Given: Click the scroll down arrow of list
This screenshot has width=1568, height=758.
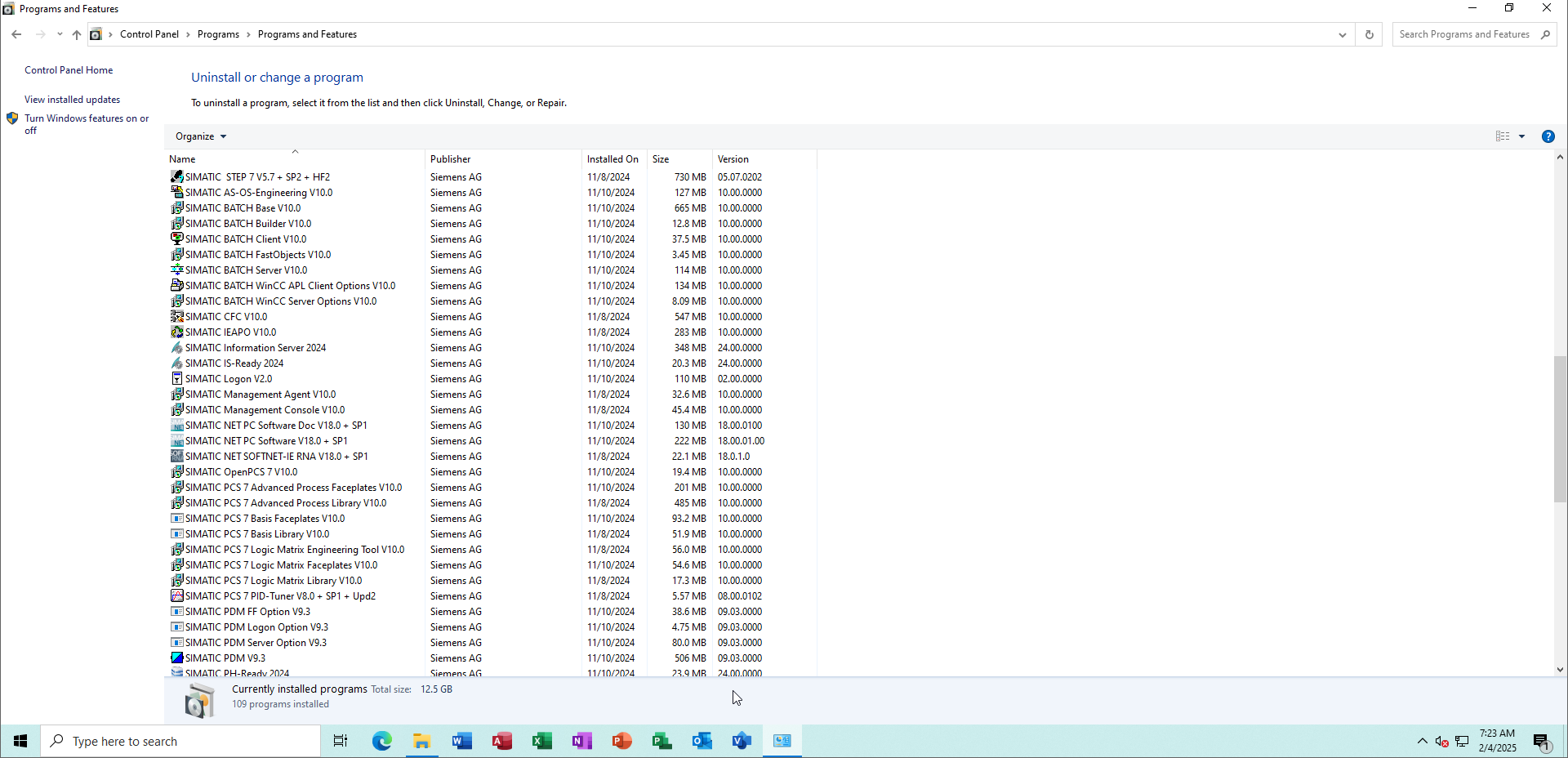Looking at the screenshot, I should (1560, 669).
